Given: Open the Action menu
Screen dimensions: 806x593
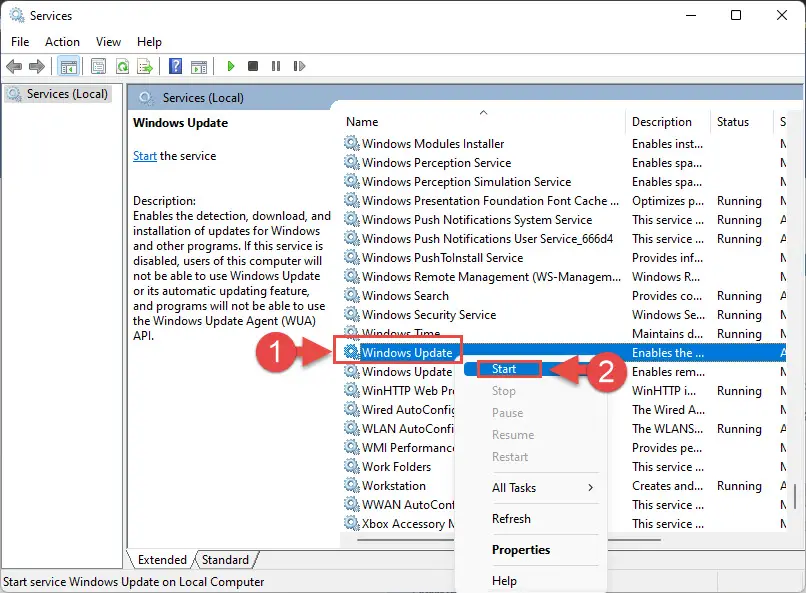Looking at the screenshot, I should (x=62, y=42).
